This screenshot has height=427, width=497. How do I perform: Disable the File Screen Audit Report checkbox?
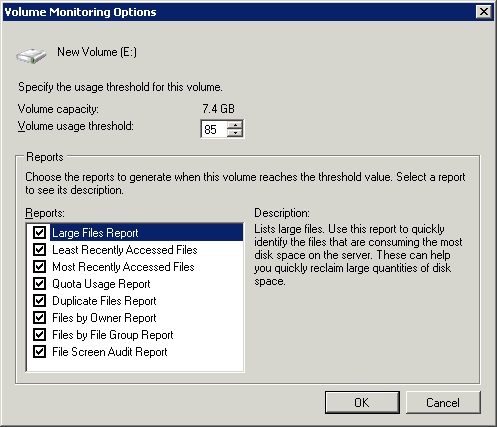point(39,351)
